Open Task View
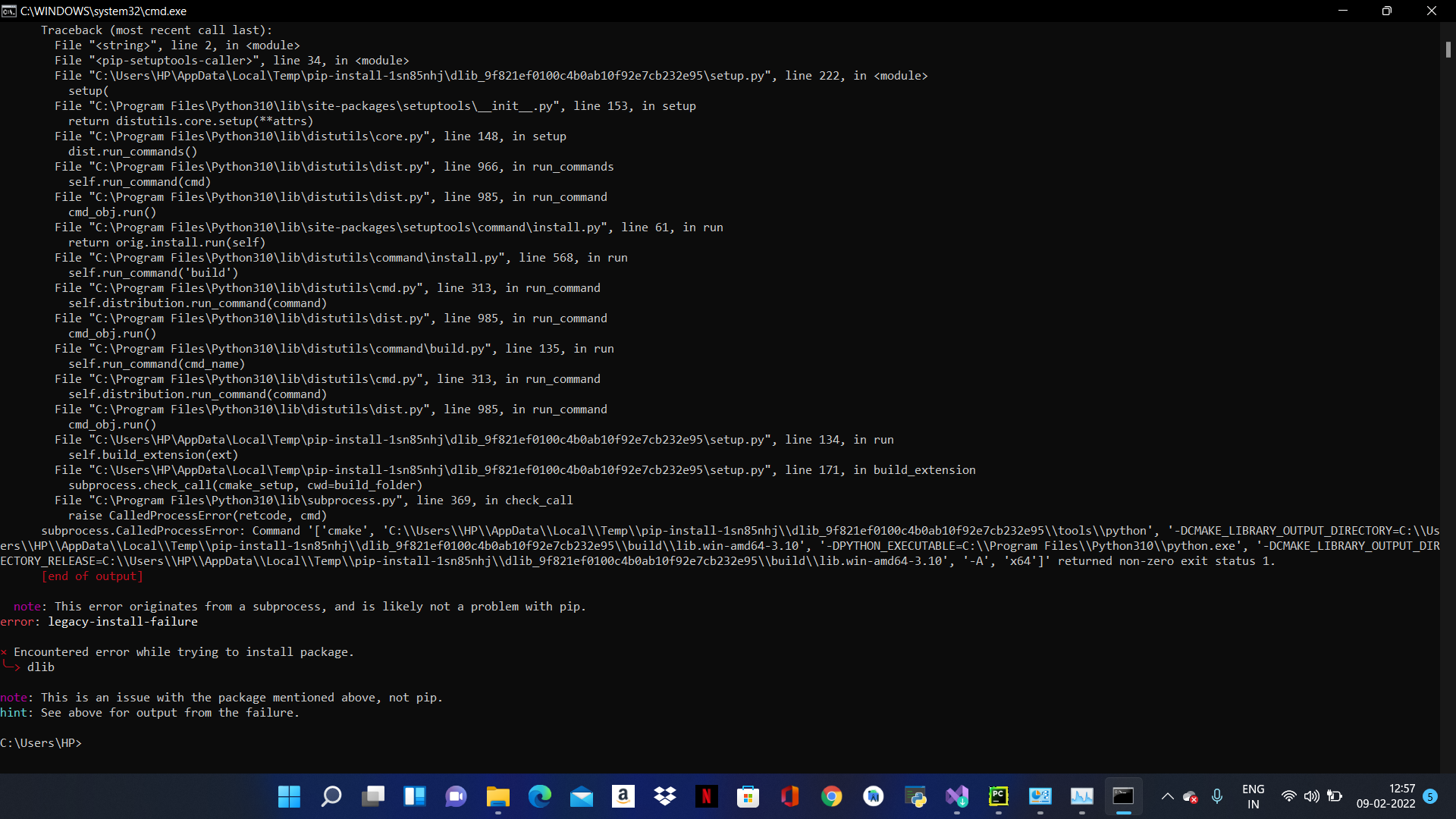 click(372, 797)
